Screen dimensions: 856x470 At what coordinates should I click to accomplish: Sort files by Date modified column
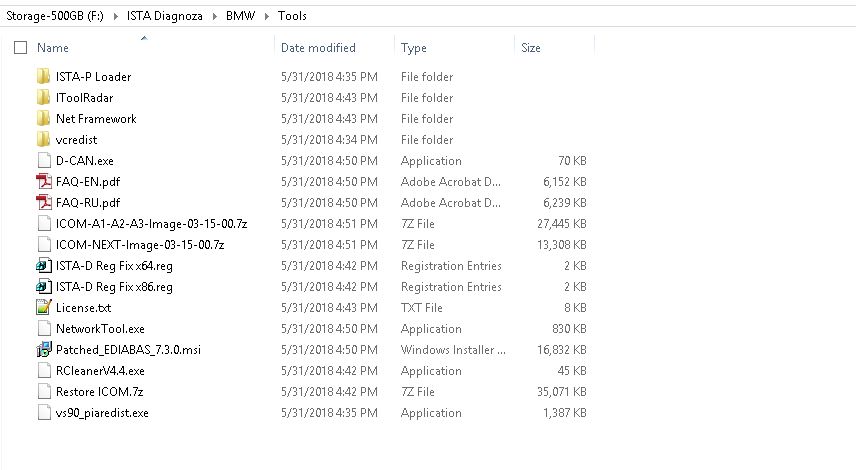(317, 47)
